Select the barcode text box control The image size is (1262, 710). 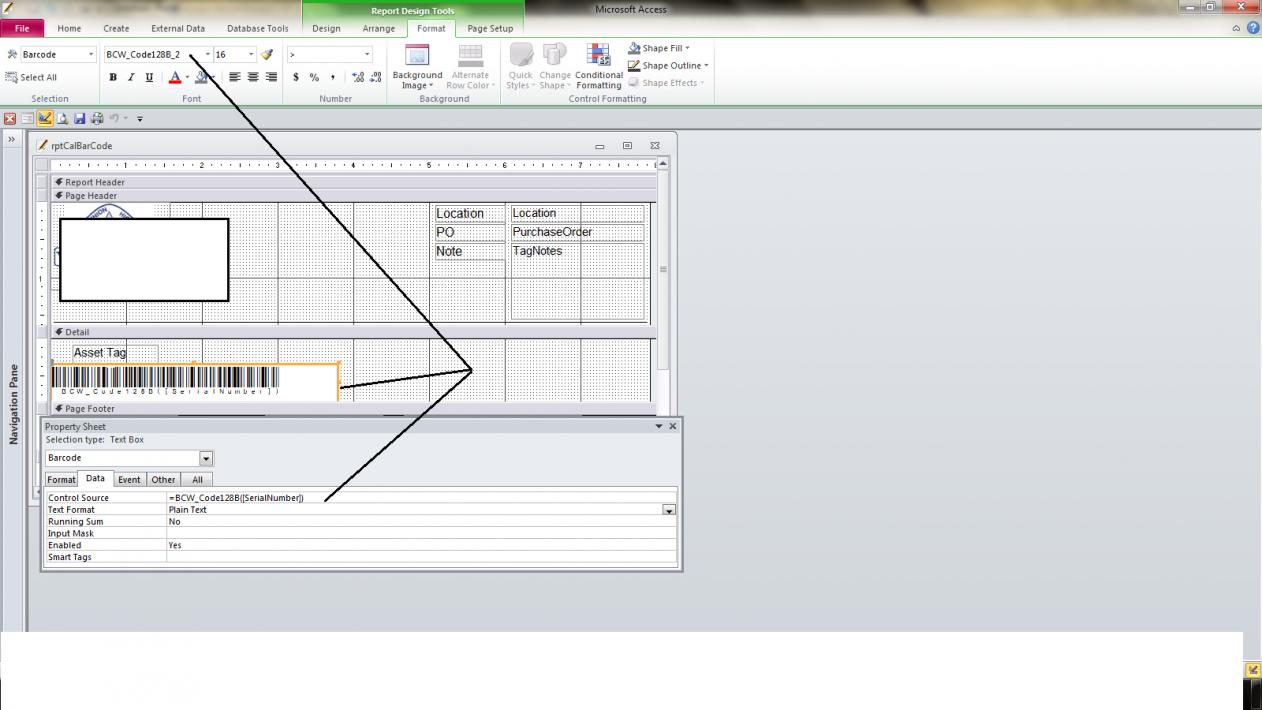195,382
